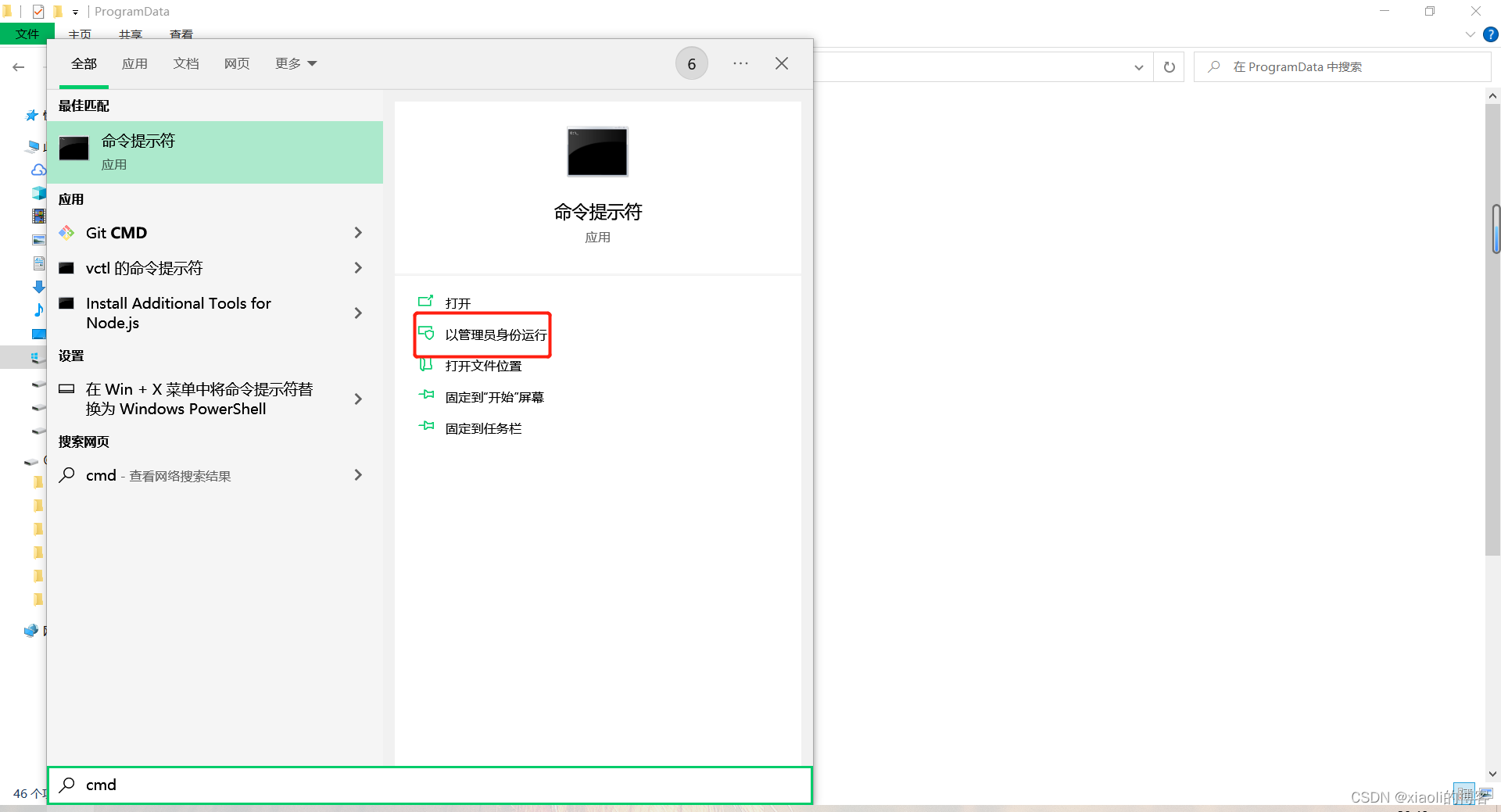Pin with 固定到"开始"屏幕 action
1501x812 pixels.
pyautogui.click(x=494, y=397)
